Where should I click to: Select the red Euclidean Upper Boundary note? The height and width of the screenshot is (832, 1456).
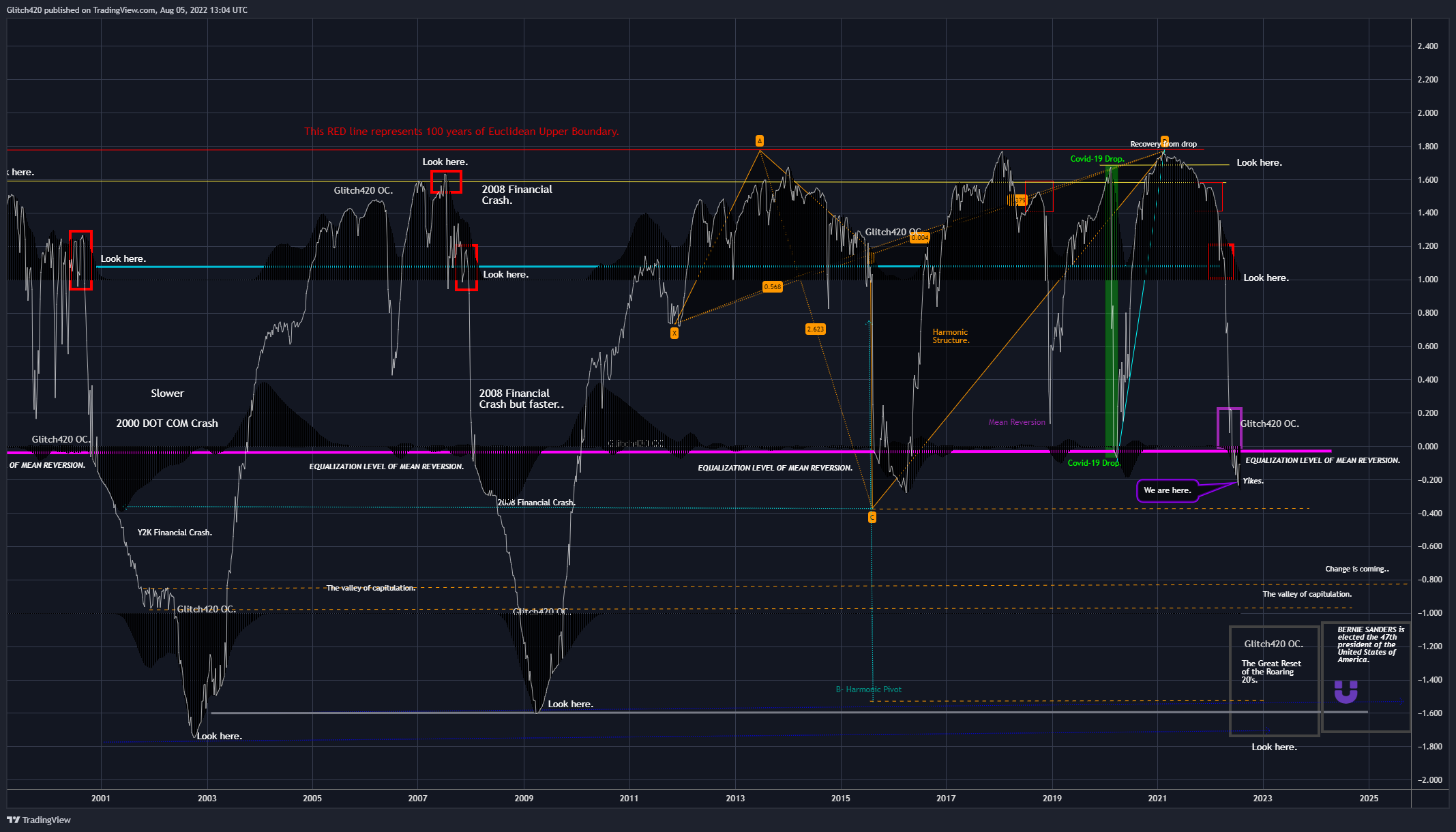coord(462,132)
